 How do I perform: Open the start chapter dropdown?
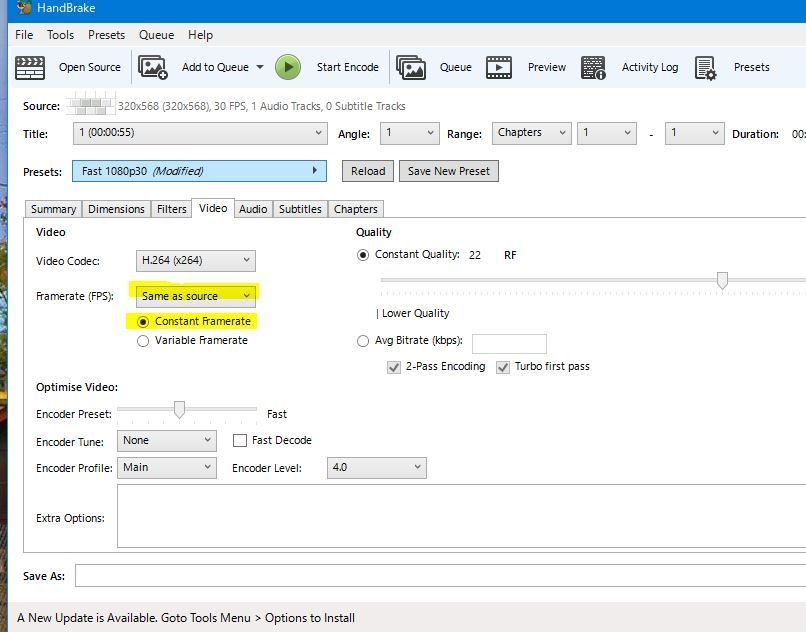607,133
